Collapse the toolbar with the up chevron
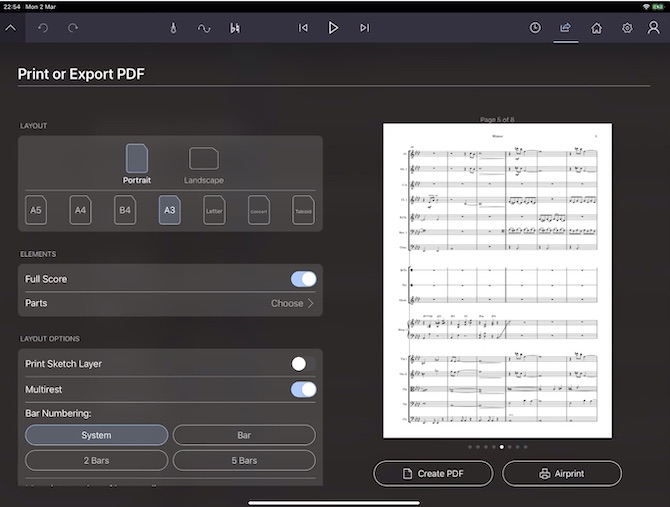The image size is (670, 507). pos(11,28)
